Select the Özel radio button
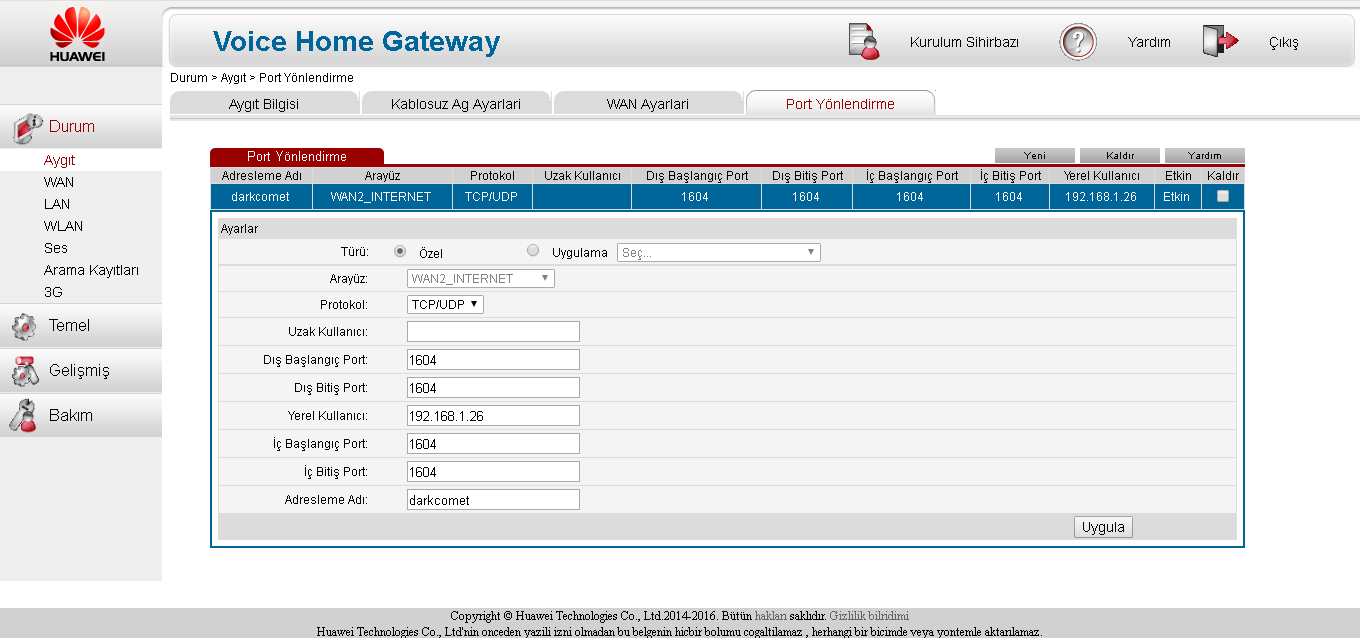The width and height of the screenshot is (1360, 638). [400, 251]
